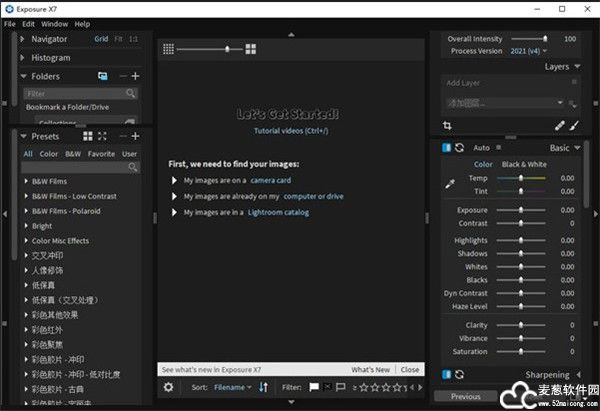Collapse the Folders panel

(23, 76)
